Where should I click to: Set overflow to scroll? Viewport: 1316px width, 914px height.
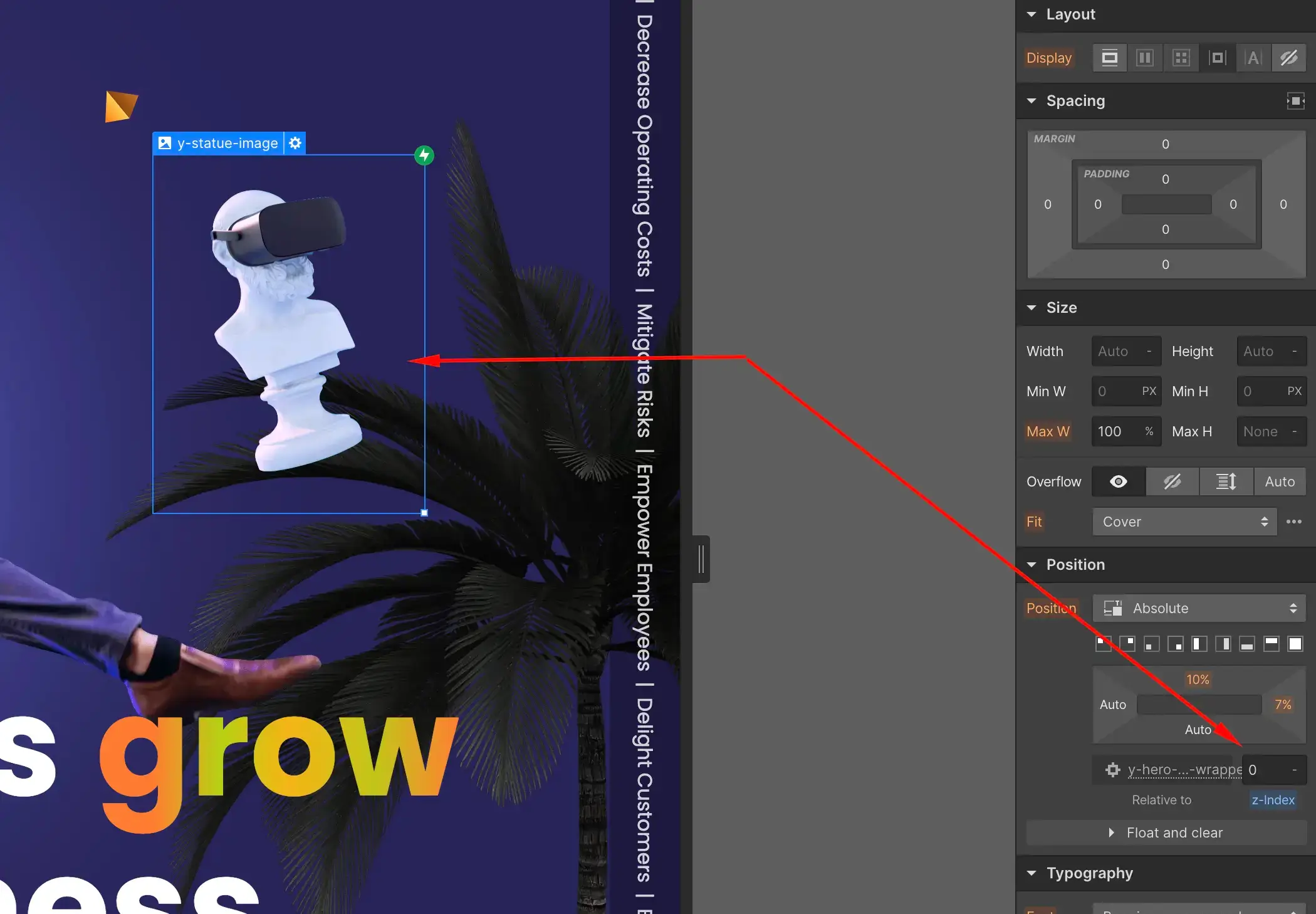click(1226, 481)
